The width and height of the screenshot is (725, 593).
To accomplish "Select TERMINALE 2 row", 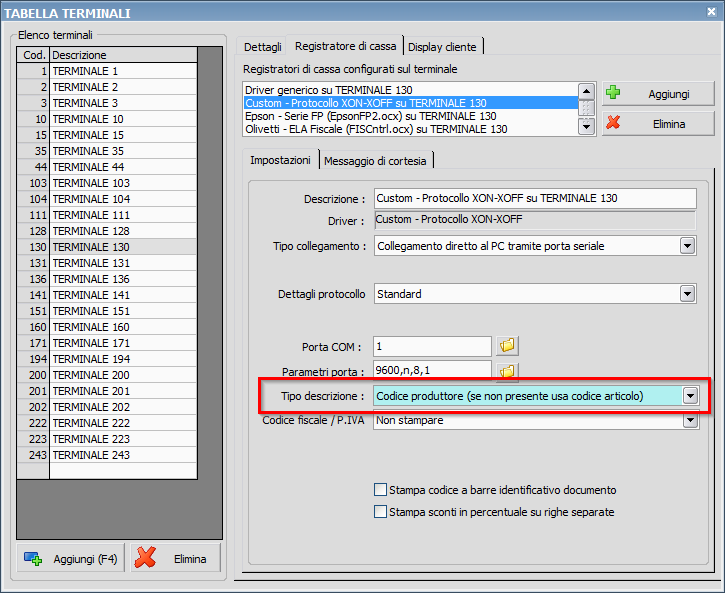I will point(107,87).
